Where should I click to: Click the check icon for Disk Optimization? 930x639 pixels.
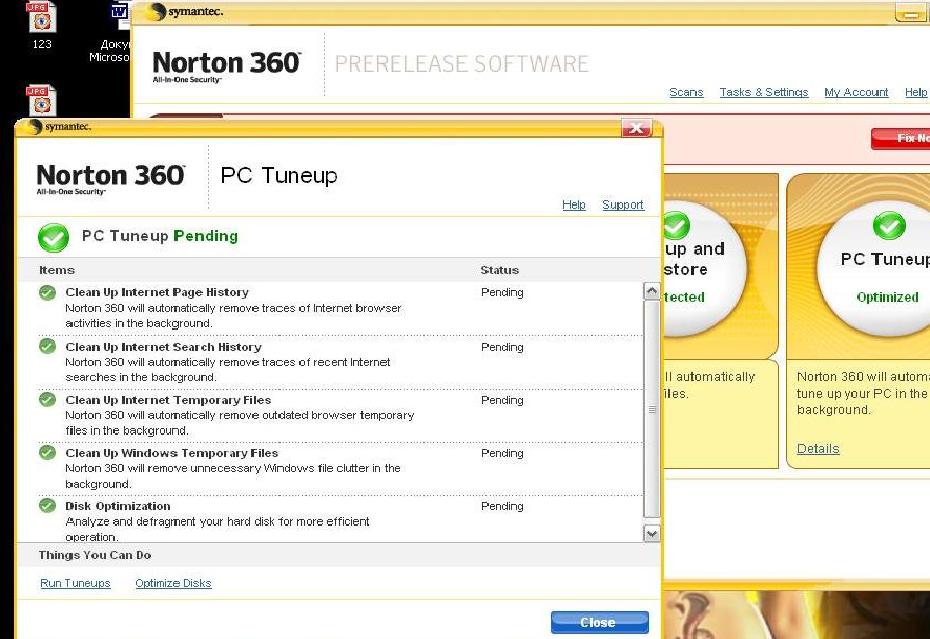click(47, 506)
